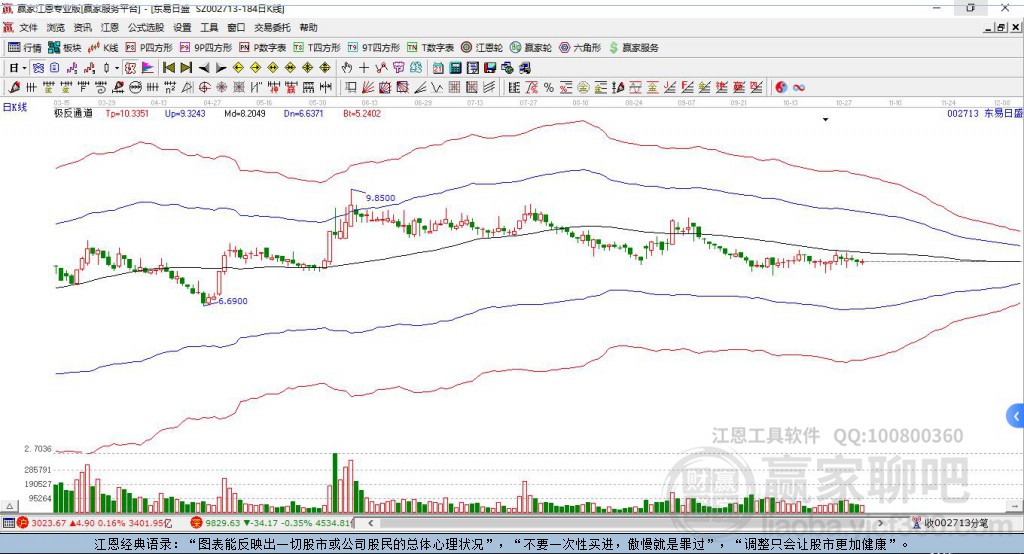Jump to first bar icon
The height and width of the screenshot is (554, 1024).
[169, 68]
